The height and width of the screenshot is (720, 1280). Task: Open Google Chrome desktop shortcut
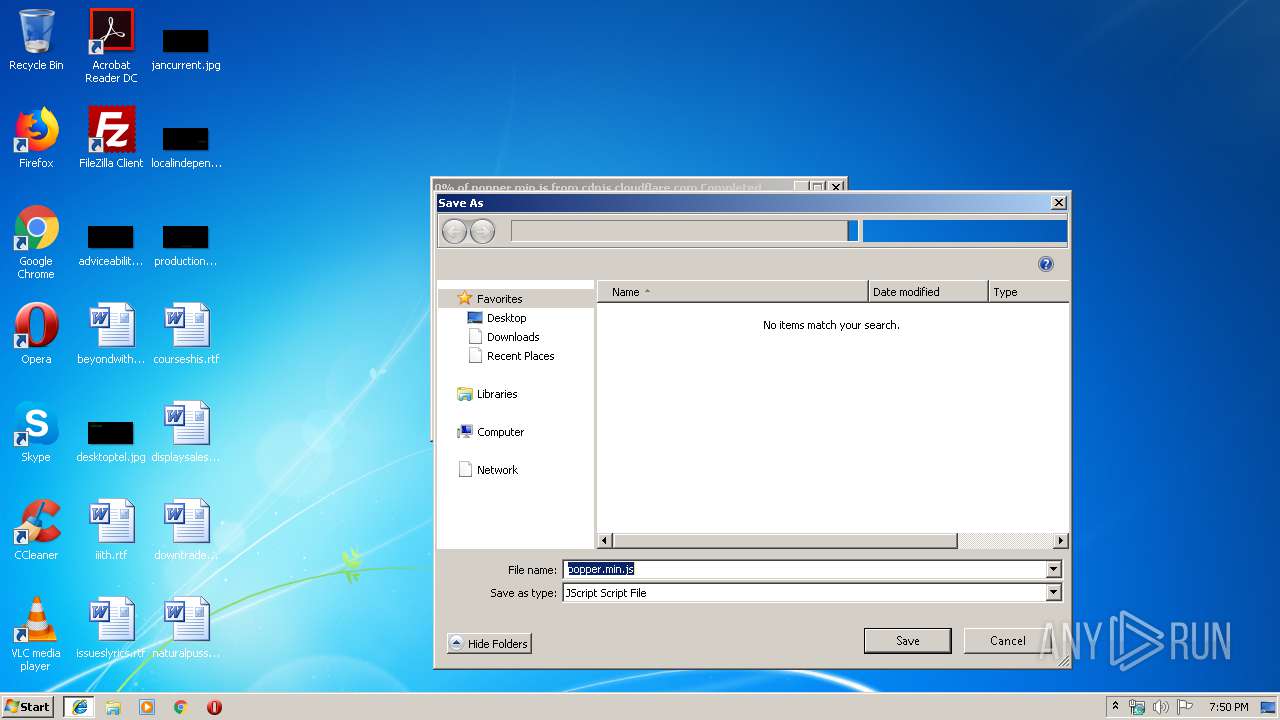point(36,242)
